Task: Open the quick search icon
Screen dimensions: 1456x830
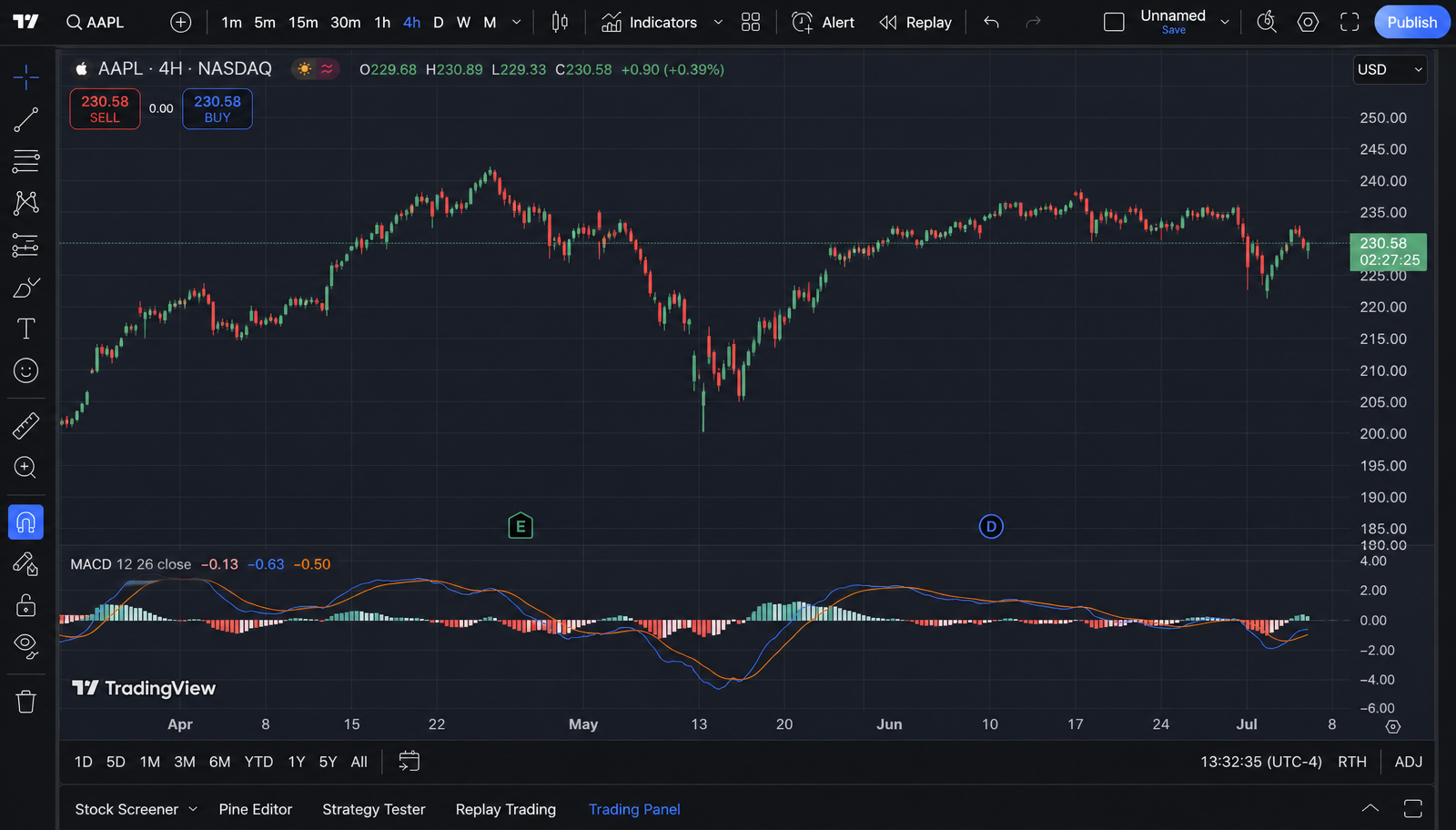Action: [1267, 22]
